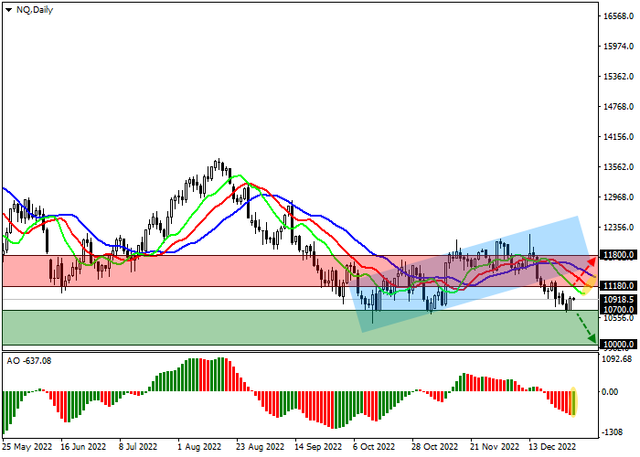Screen dimensions: 640x457
Task: Click the NQ,Daily chart title
Action: click(x=34, y=10)
